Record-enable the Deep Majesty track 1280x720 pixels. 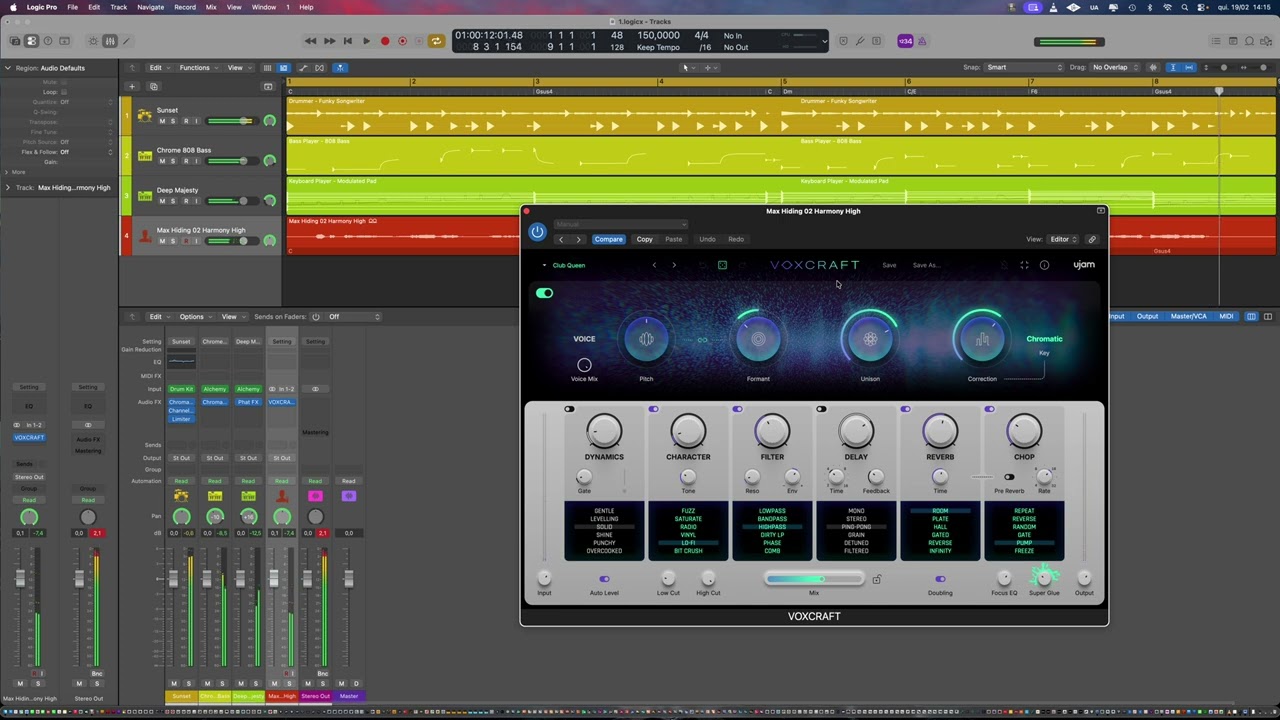click(184, 201)
